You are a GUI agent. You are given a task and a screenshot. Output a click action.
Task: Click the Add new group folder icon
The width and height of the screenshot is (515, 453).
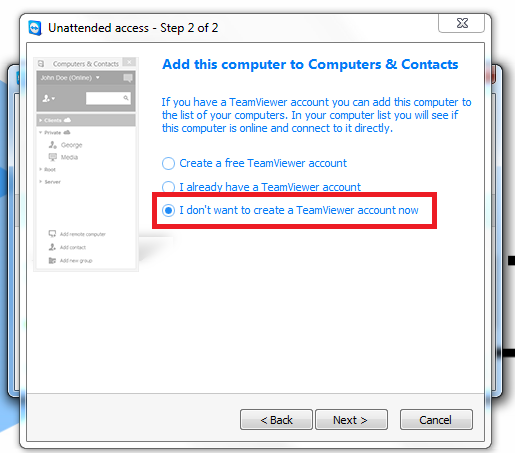click(52, 260)
